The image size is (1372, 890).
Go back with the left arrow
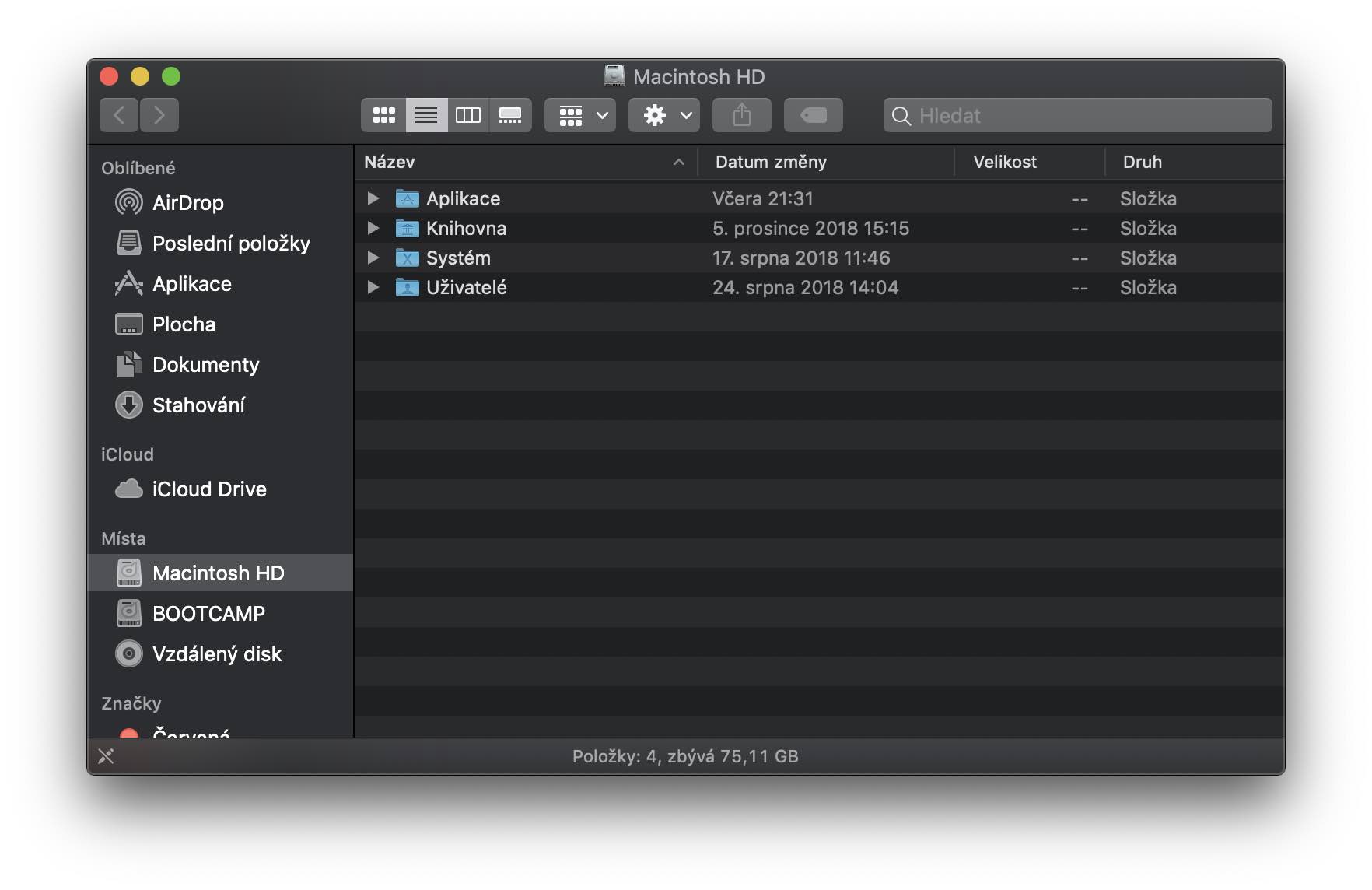[119, 115]
